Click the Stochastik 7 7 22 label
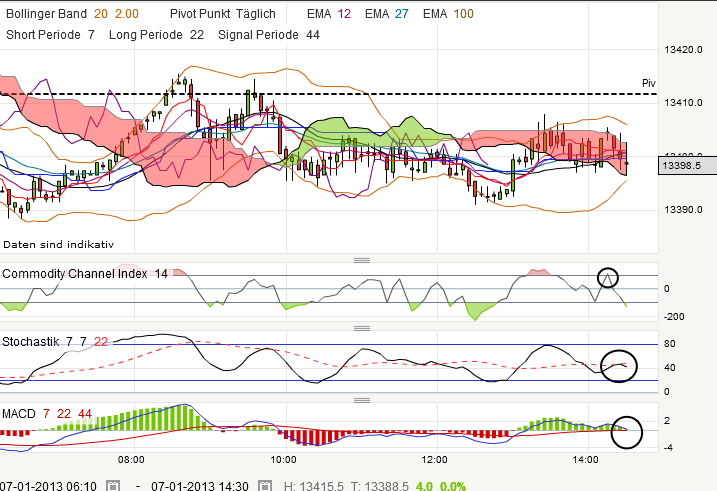Screen dimensions: 717x491 55,342
